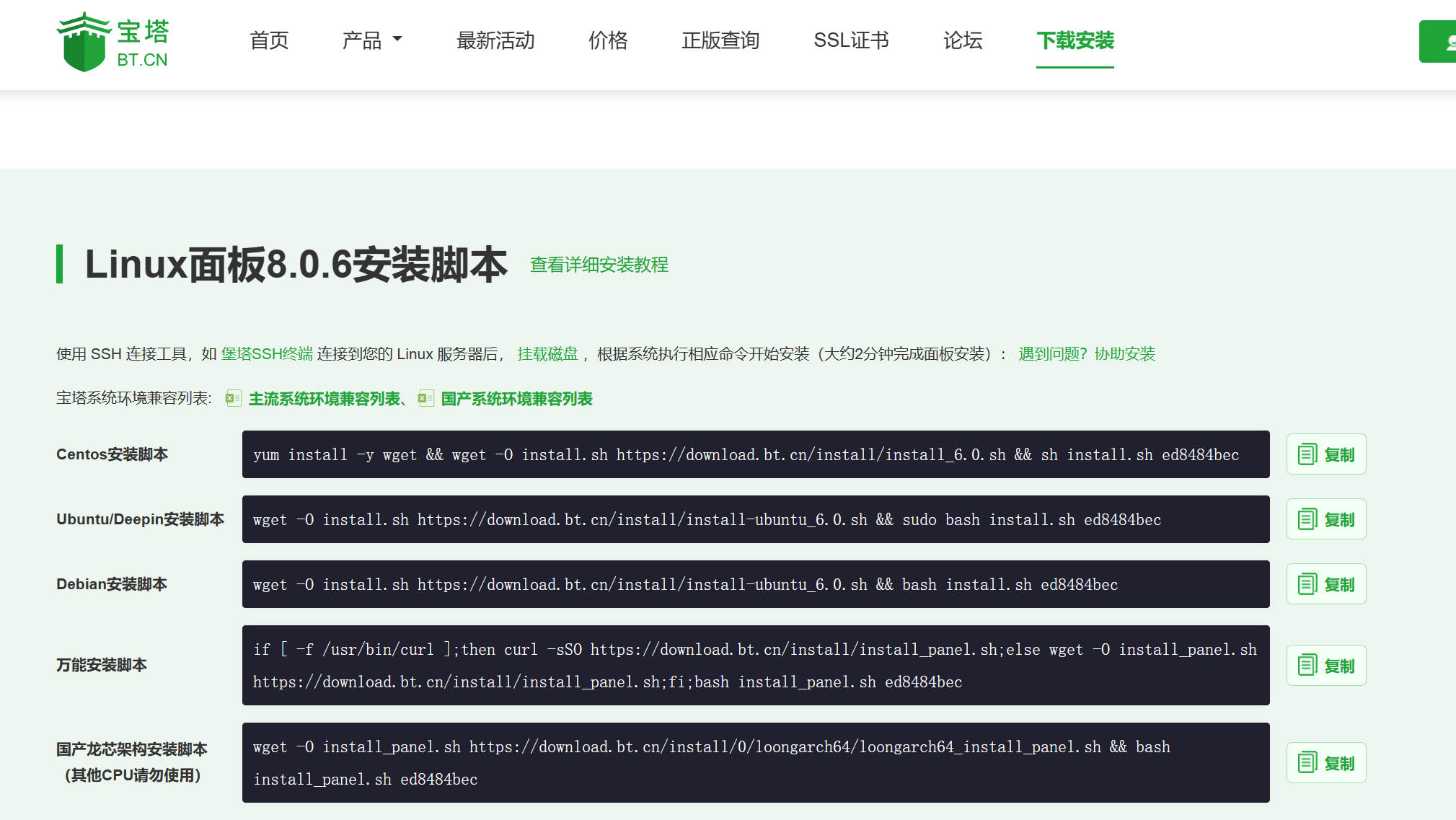Click the BT.CN logo

point(112,42)
